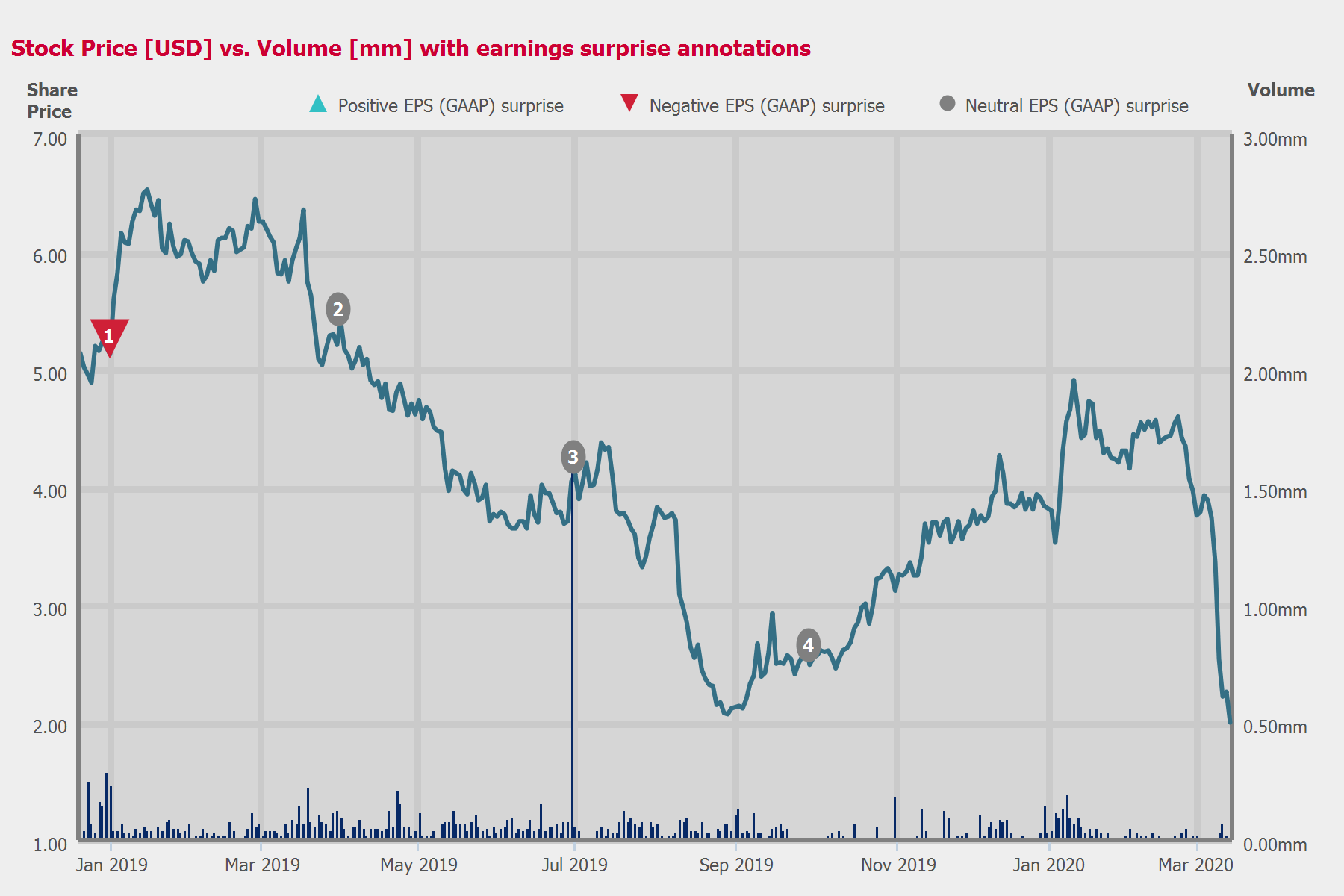Click the 1.00mm volume label
The width and height of the screenshot is (1344, 896).
(x=1275, y=610)
